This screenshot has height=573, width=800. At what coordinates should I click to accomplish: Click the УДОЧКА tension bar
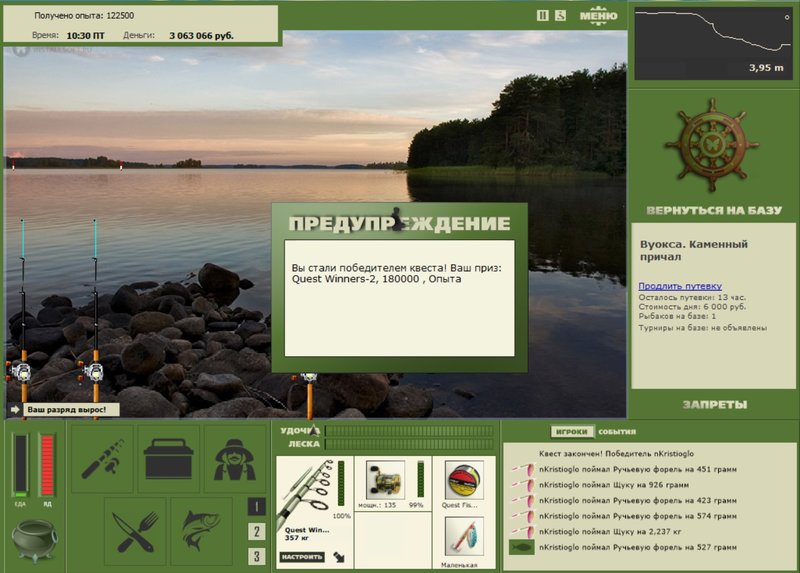click(409, 431)
